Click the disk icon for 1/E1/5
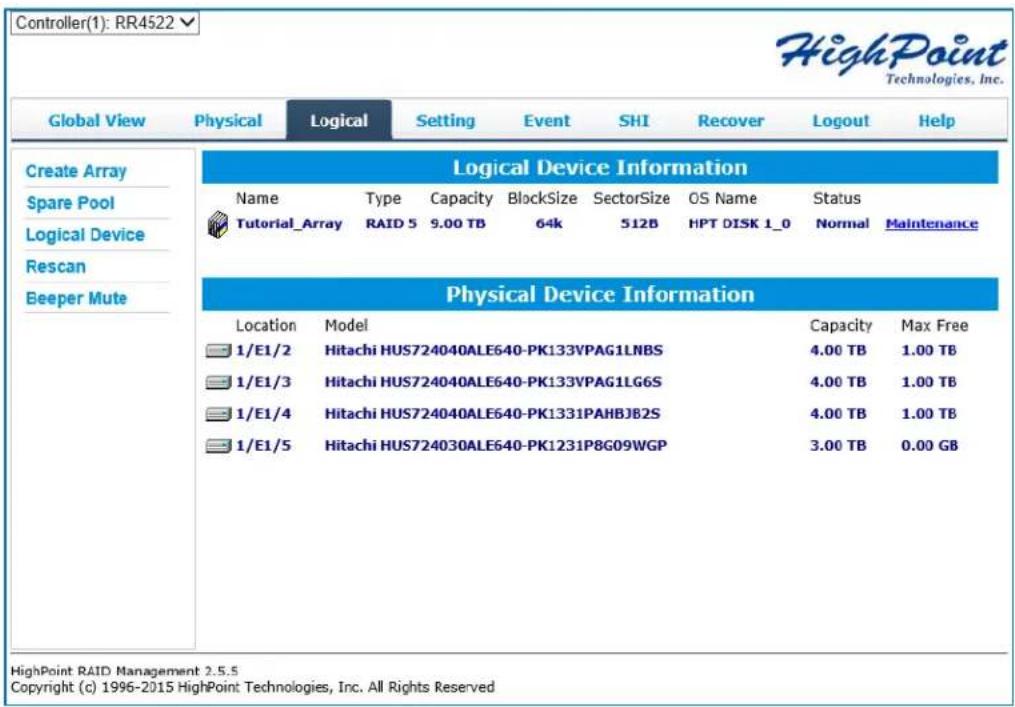Screen dimensions: 1015x707 point(218,446)
